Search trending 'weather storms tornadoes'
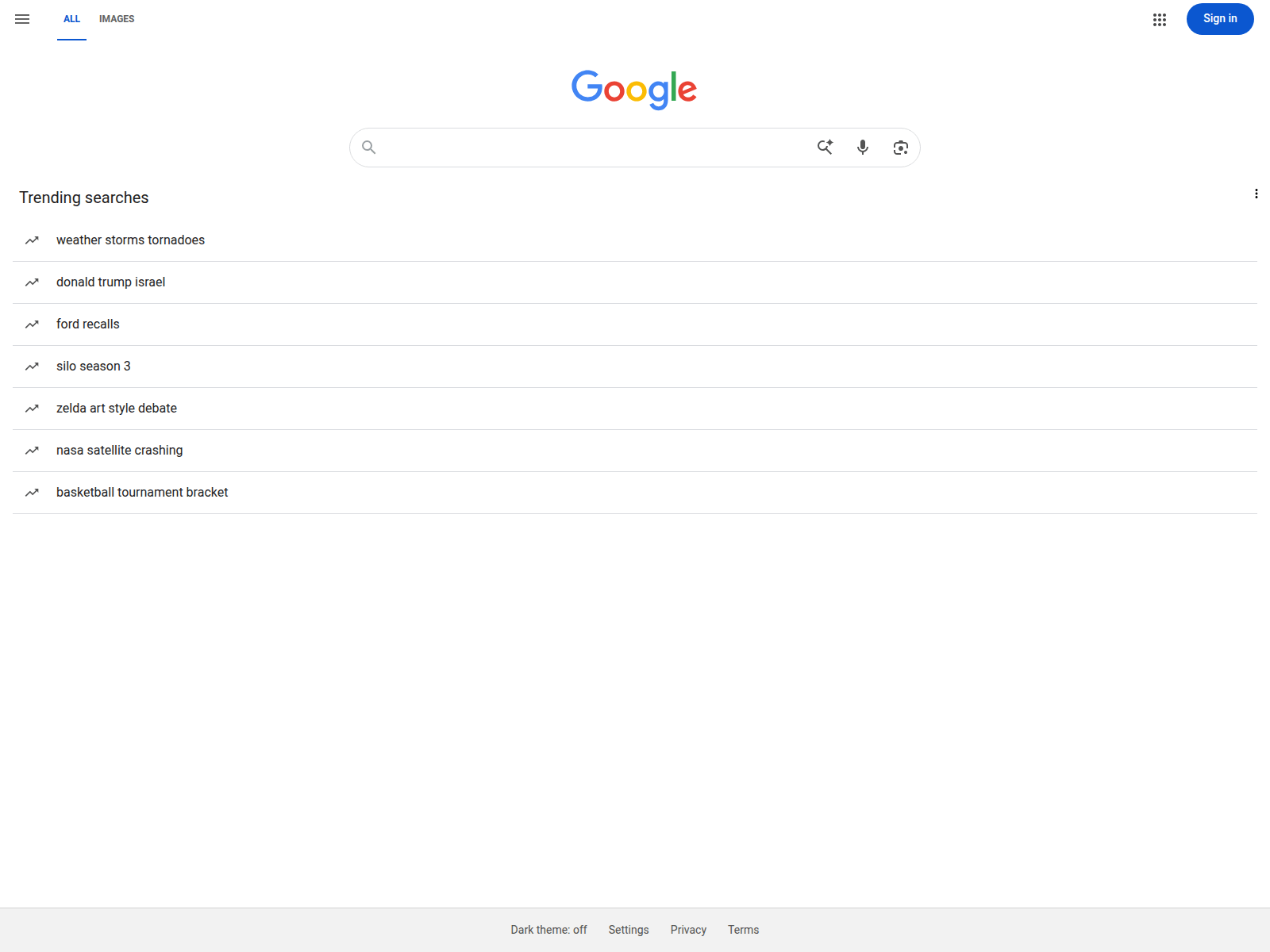1270x952 pixels. [635, 240]
